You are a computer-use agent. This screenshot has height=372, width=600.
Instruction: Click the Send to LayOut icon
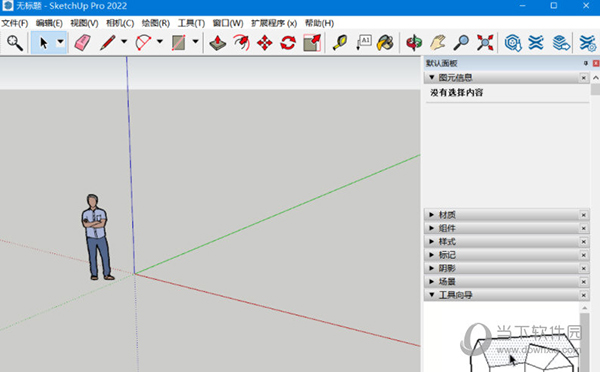point(561,42)
